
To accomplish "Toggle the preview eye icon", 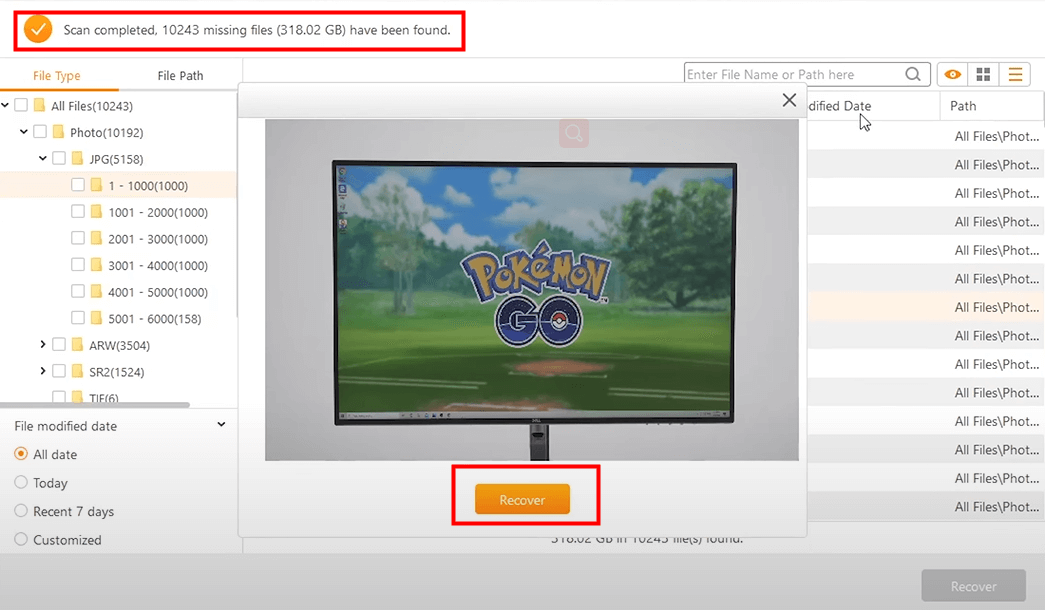I will 952,73.
